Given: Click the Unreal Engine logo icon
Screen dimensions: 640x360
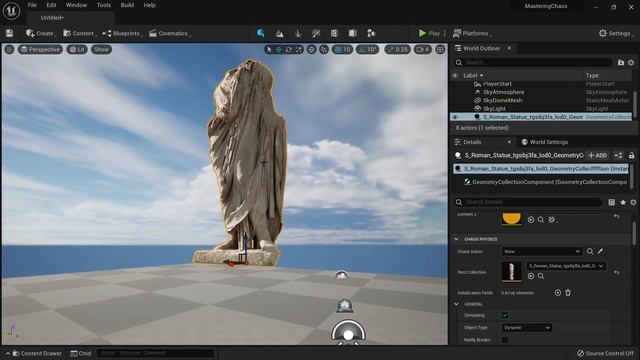Looking at the screenshot, I should (x=11, y=11).
